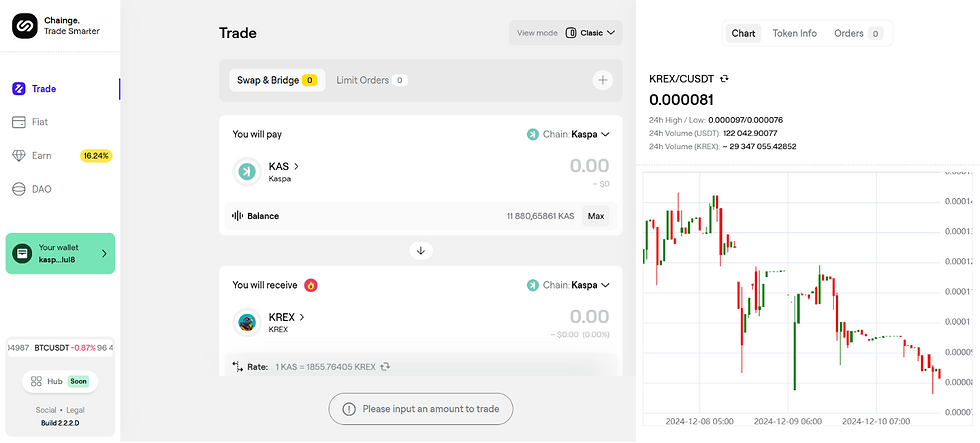Click the 2024-12-08 05:00 axis label
980x443 pixels.
[701, 421]
